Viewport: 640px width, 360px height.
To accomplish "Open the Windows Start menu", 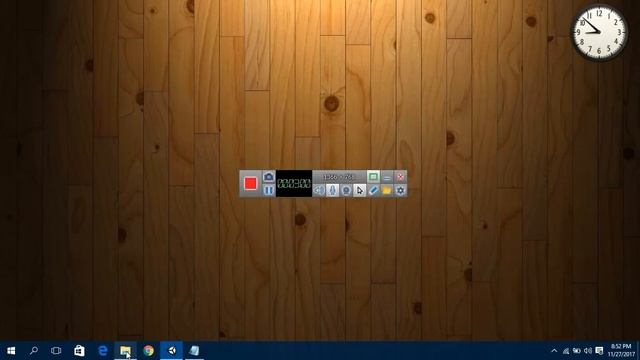I will pyautogui.click(x=11, y=351).
